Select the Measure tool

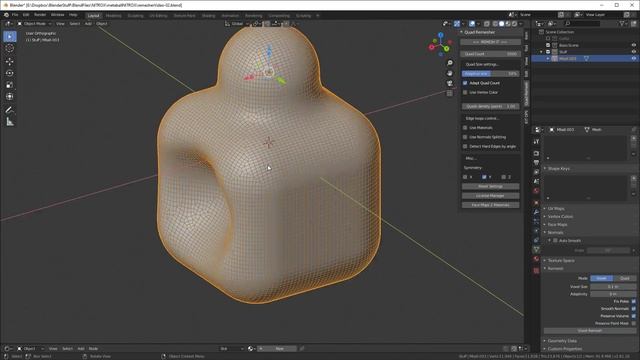10,122
